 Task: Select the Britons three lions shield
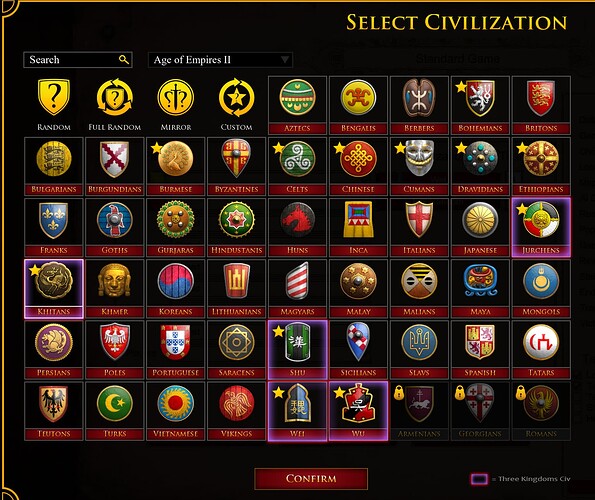pyautogui.click(x=541, y=98)
